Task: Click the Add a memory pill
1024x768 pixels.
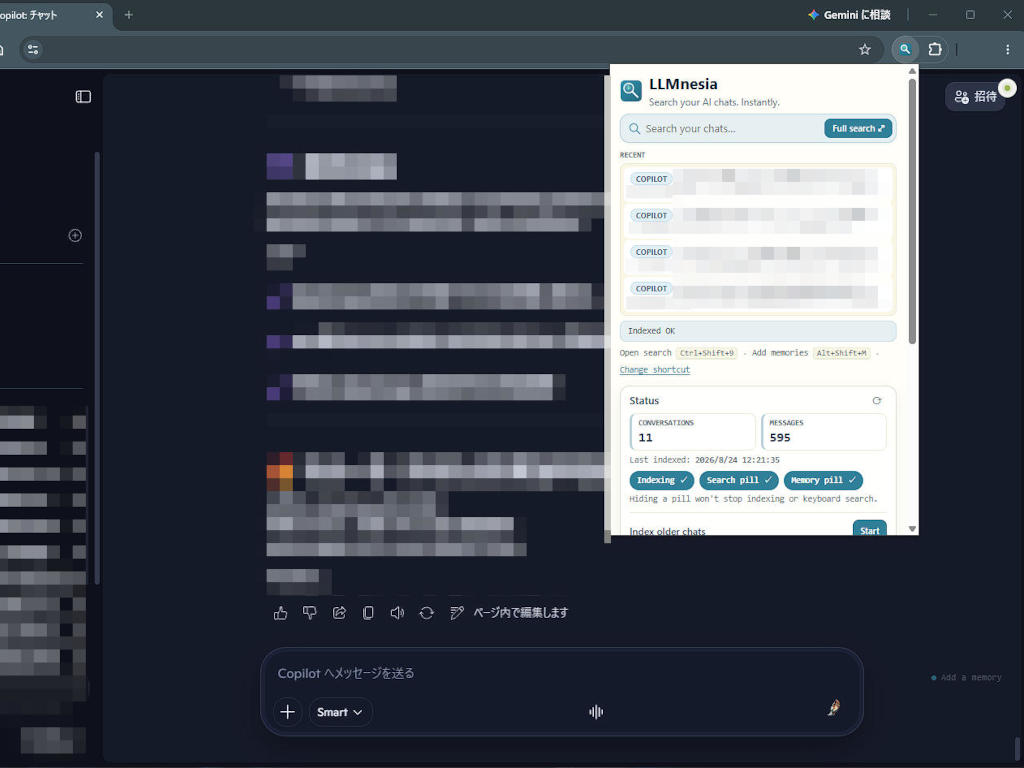Action: pyautogui.click(x=967, y=677)
